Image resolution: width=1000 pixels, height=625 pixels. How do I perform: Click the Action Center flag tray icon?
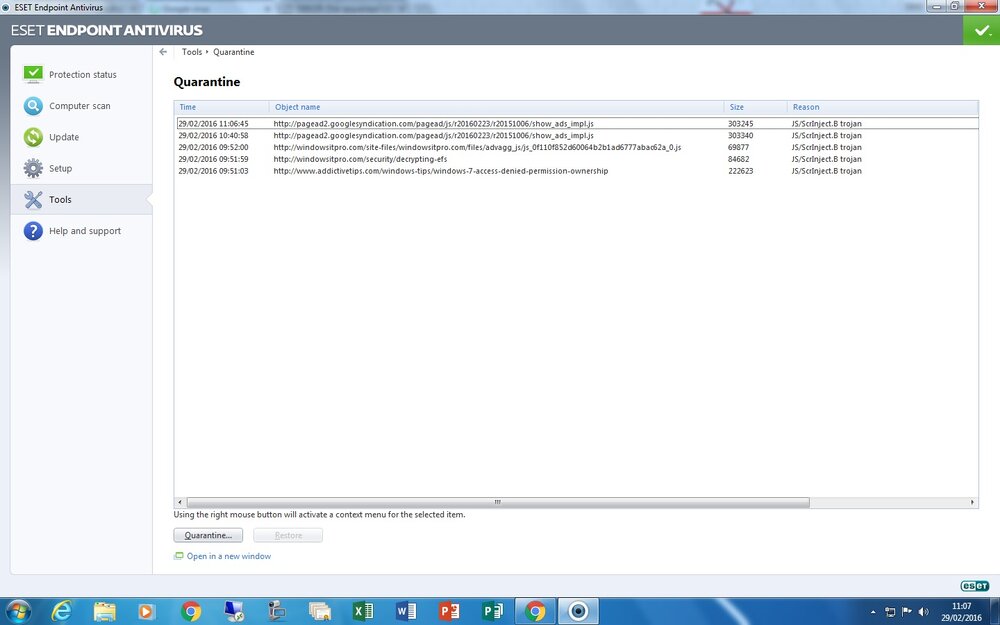point(906,612)
